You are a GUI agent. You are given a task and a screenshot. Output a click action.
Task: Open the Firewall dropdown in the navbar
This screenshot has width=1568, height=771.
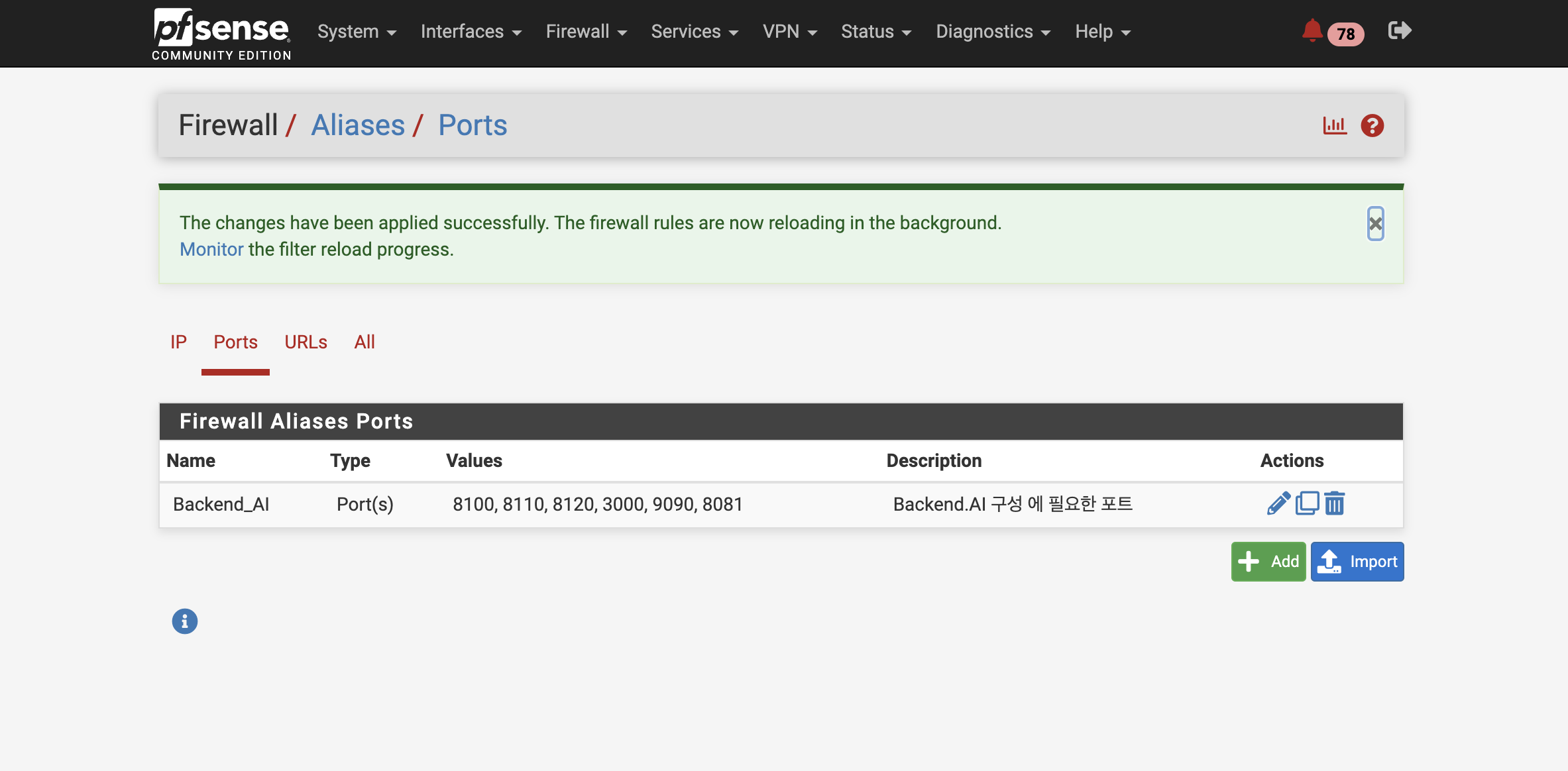[x=586, y=32]
